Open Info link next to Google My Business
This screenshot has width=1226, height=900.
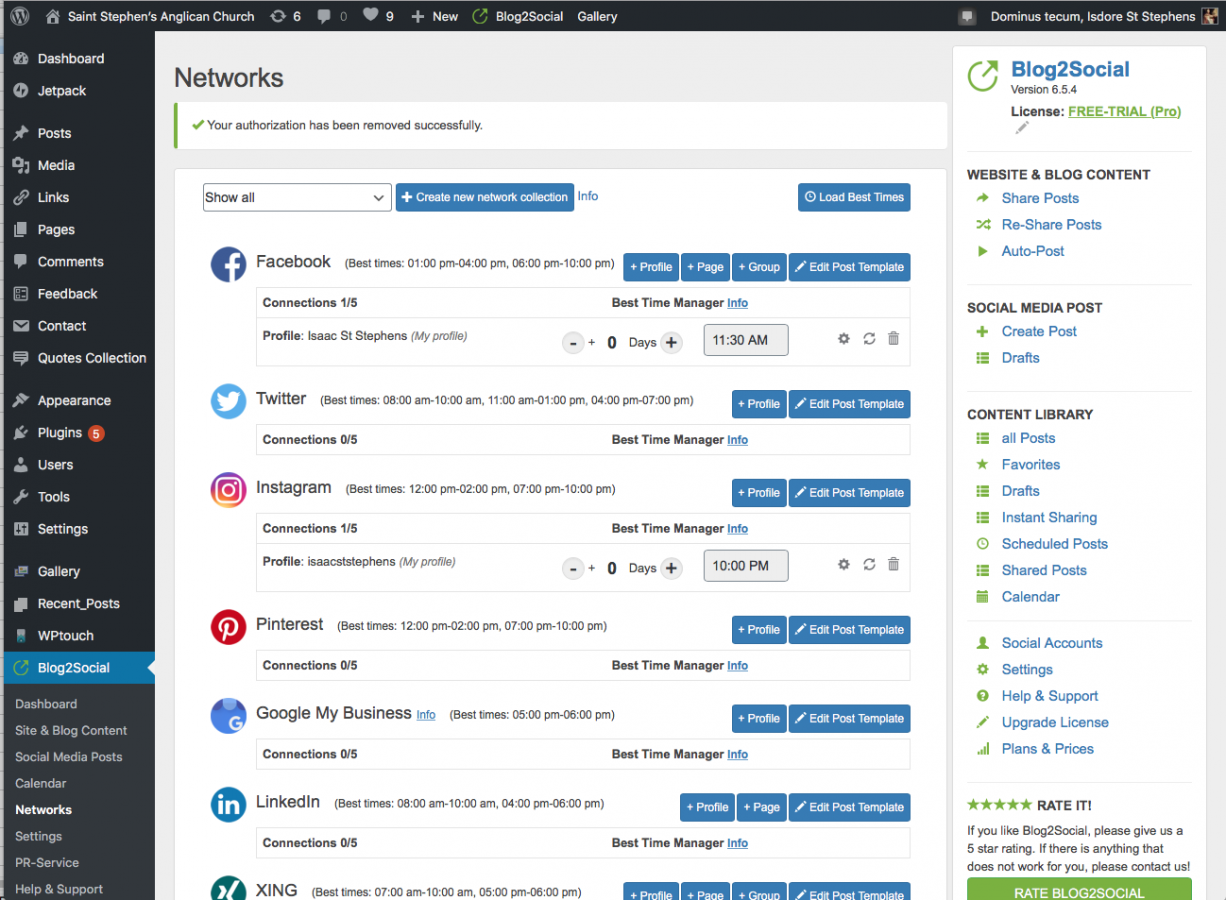[x=426, y=715]
